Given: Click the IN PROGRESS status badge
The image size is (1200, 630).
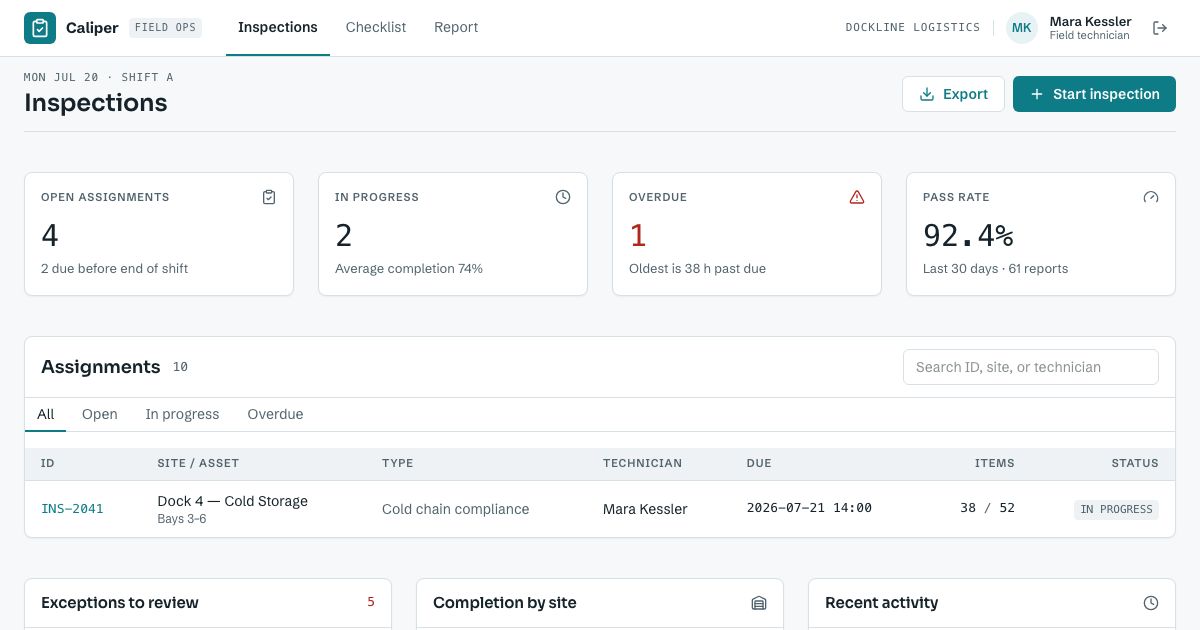Looking at the screenshot, I should click(1116, 509).
